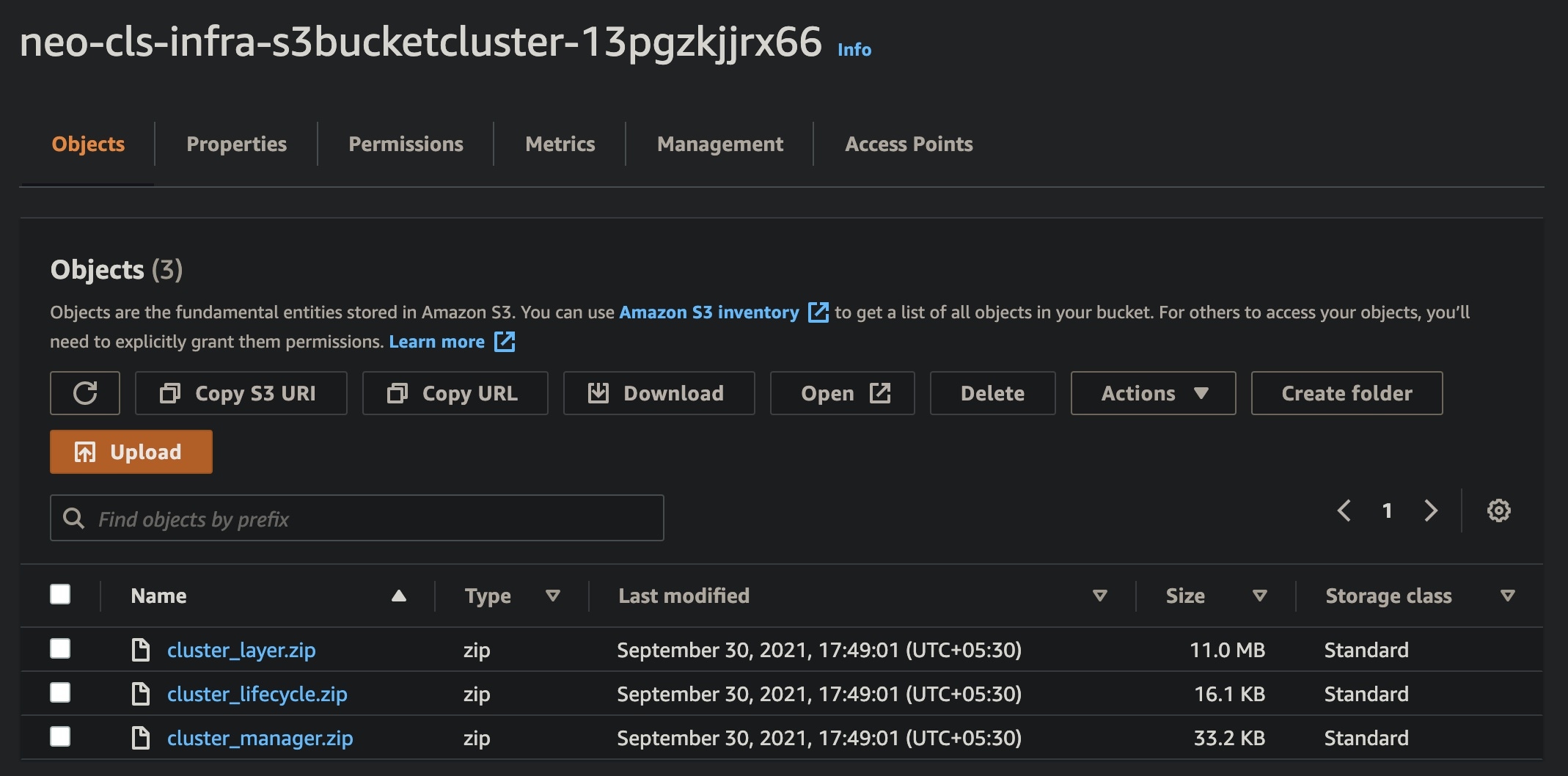Viewport: 1568px width, 776px height.
Task: Click external link icon after Learn more
Action: [x=505, y=342]
